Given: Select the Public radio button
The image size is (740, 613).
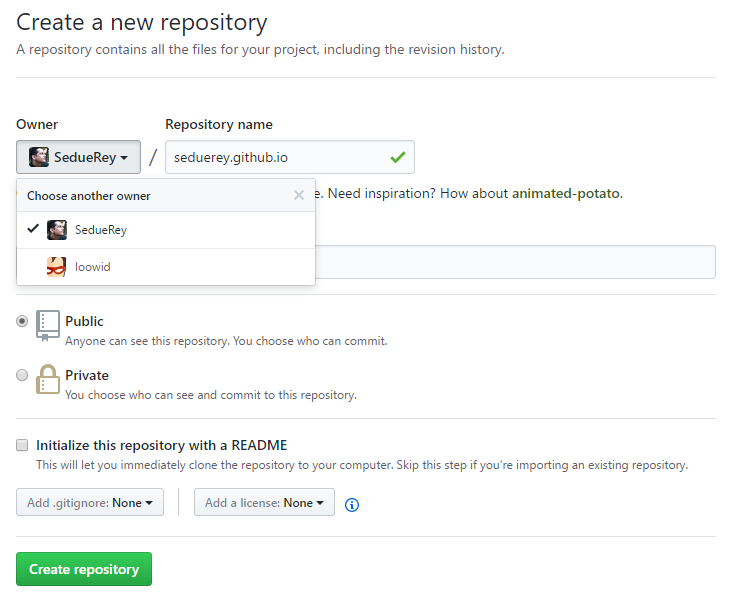Looking at the screenshot, I should (22, 321).
